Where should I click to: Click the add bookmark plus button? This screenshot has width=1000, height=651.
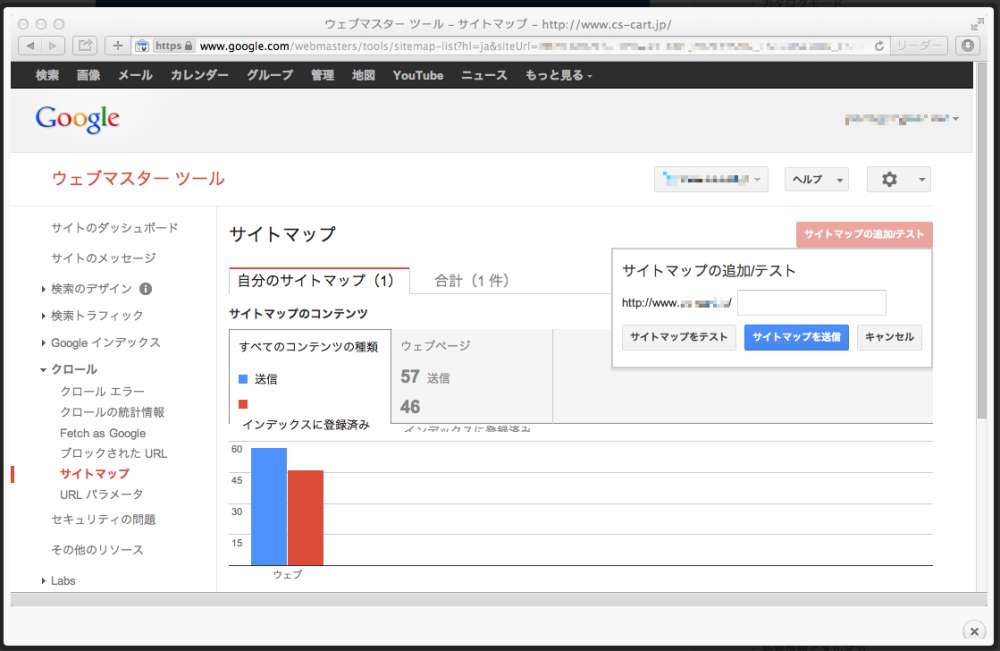[x=117, y=45]
